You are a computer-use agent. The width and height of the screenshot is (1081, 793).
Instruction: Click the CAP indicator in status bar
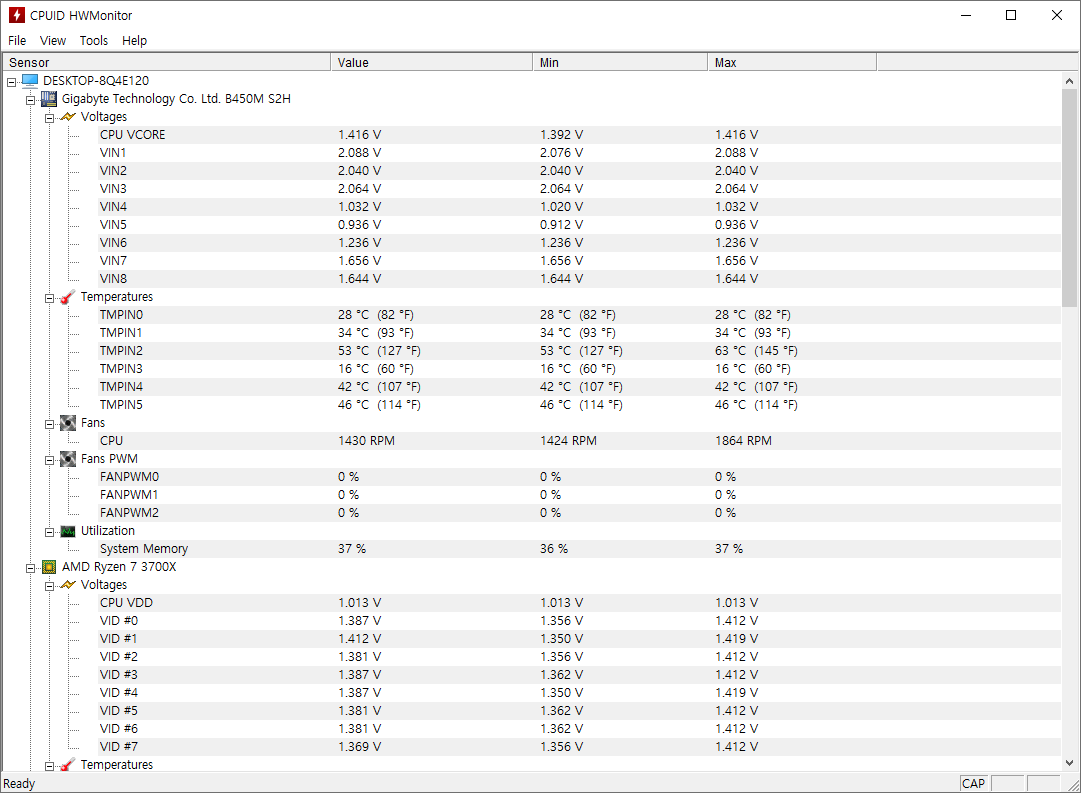tap(973, 784)
